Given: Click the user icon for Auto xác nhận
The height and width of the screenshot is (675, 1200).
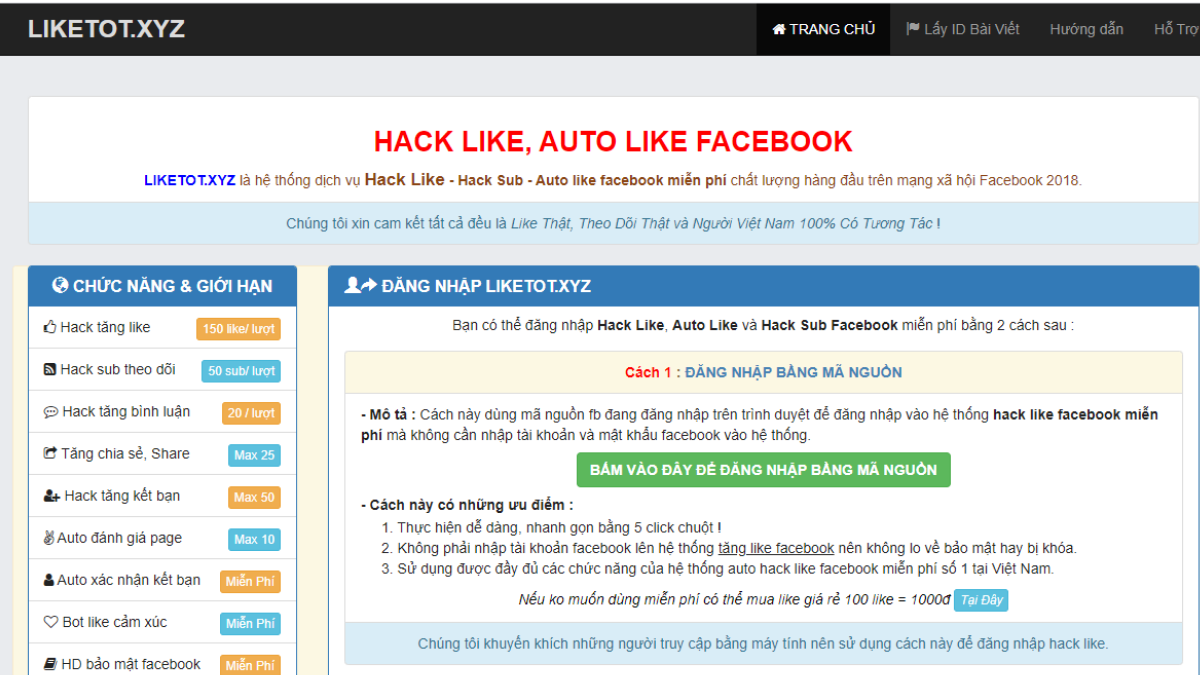Looking at the screenshot, I should (x=49, y=580).
